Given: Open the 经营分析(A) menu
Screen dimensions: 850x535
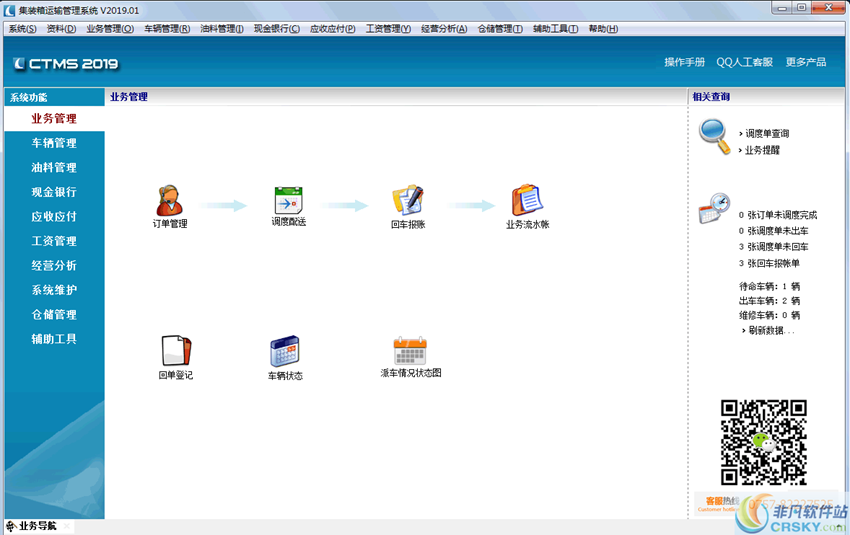Looking at the screenshot, I should pos(444,29).
